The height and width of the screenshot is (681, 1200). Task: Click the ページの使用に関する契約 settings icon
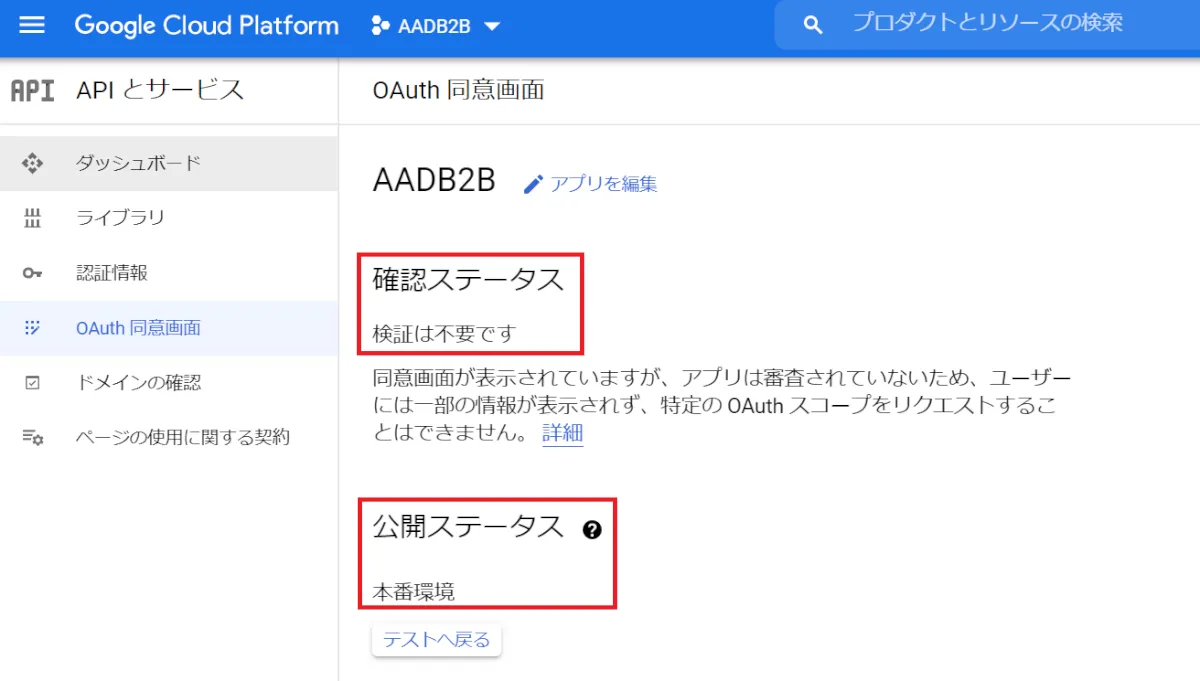32,438
